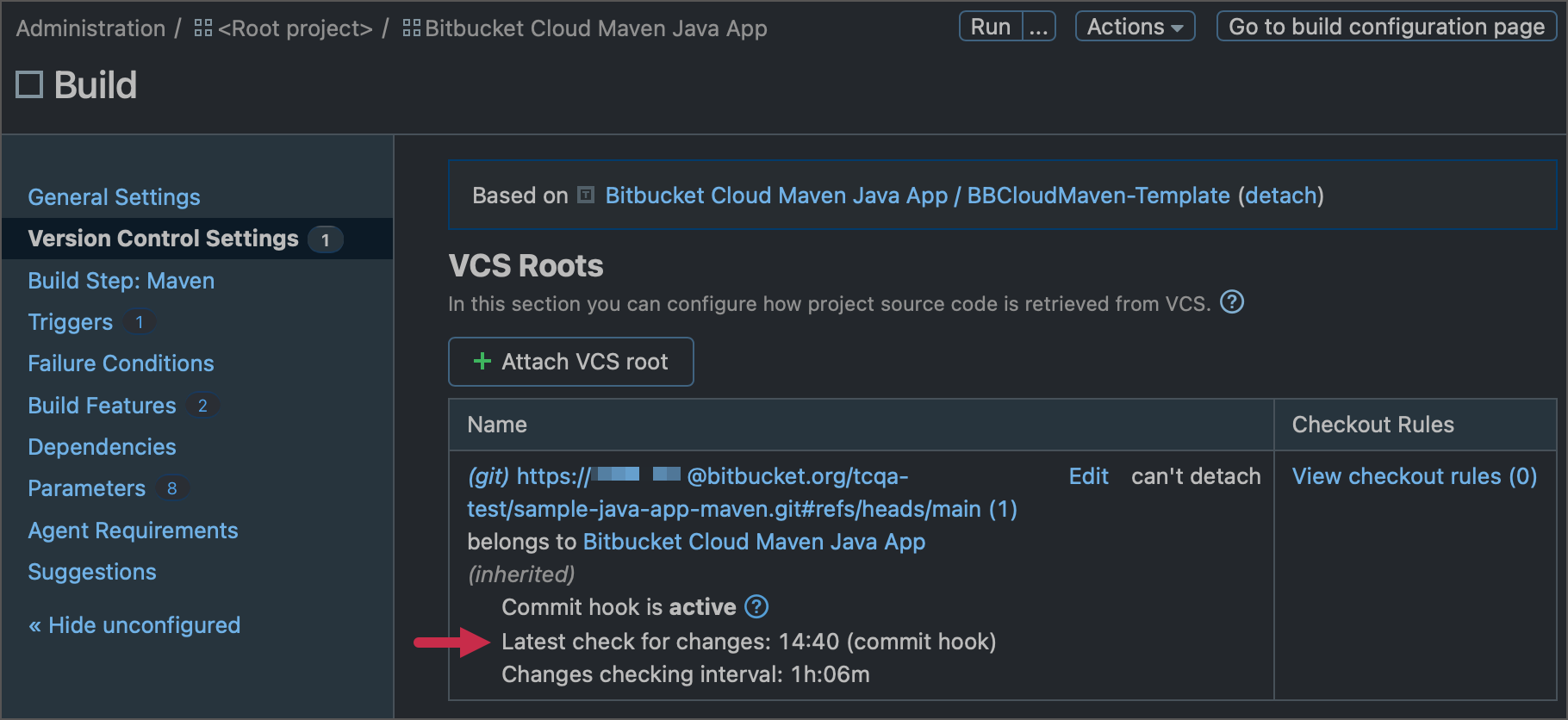Screen dimensions: 1568x720
Task: Open the BBCloudMaven-Template link
Action: pyautogui.click(x=1098, y=196)
